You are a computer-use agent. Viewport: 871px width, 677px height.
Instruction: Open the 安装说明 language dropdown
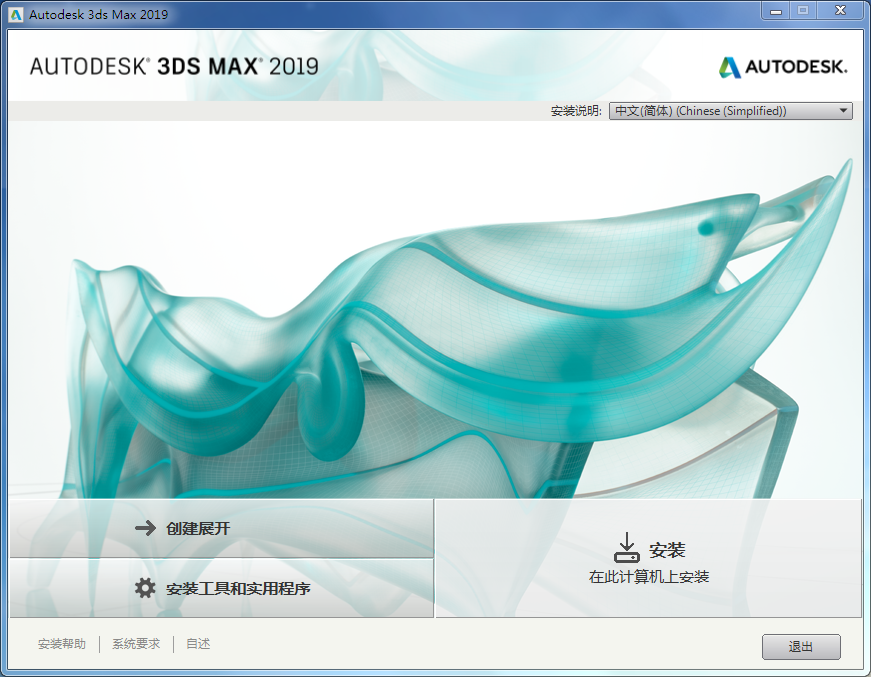point(730,111)
